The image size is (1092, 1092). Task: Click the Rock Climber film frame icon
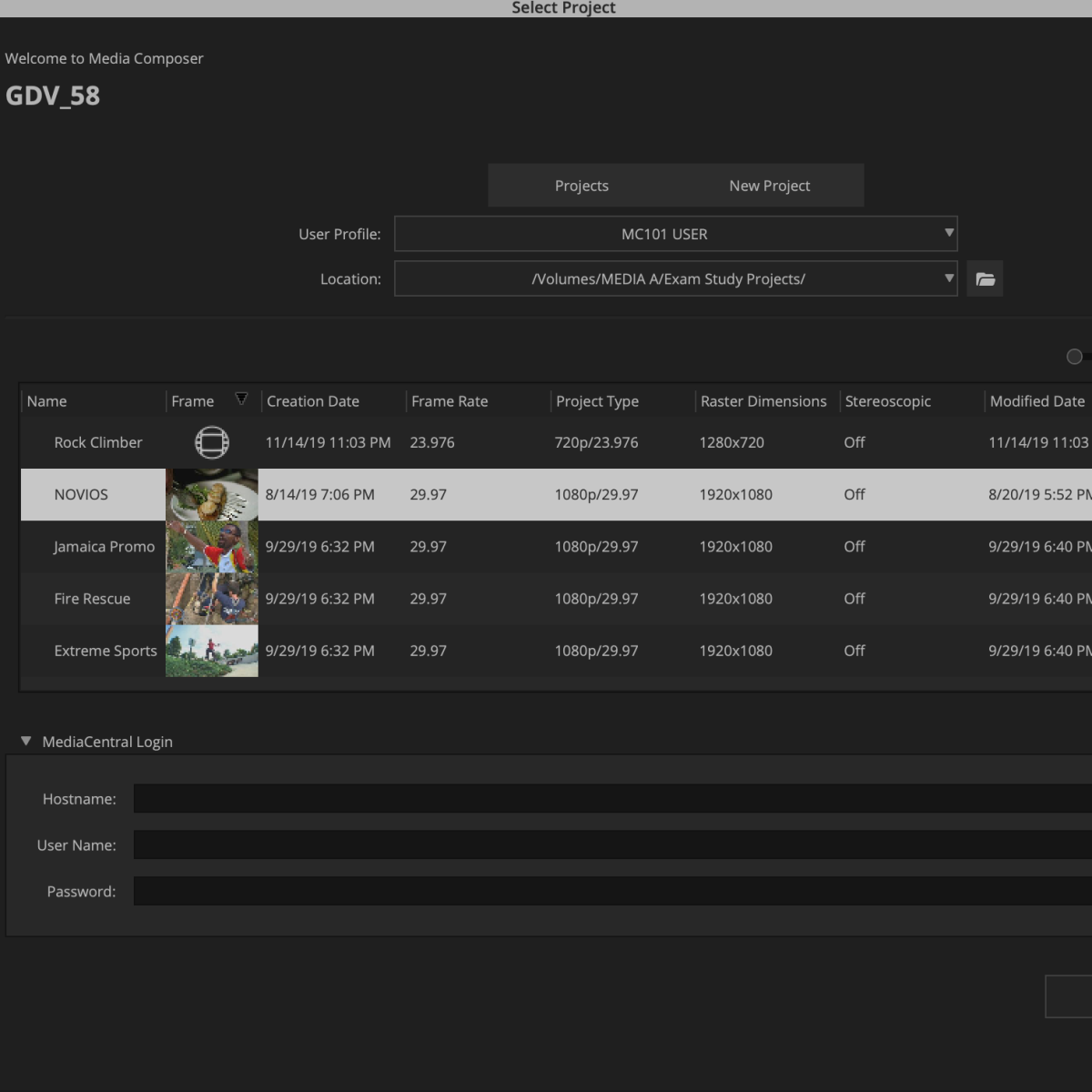(212, 443)
